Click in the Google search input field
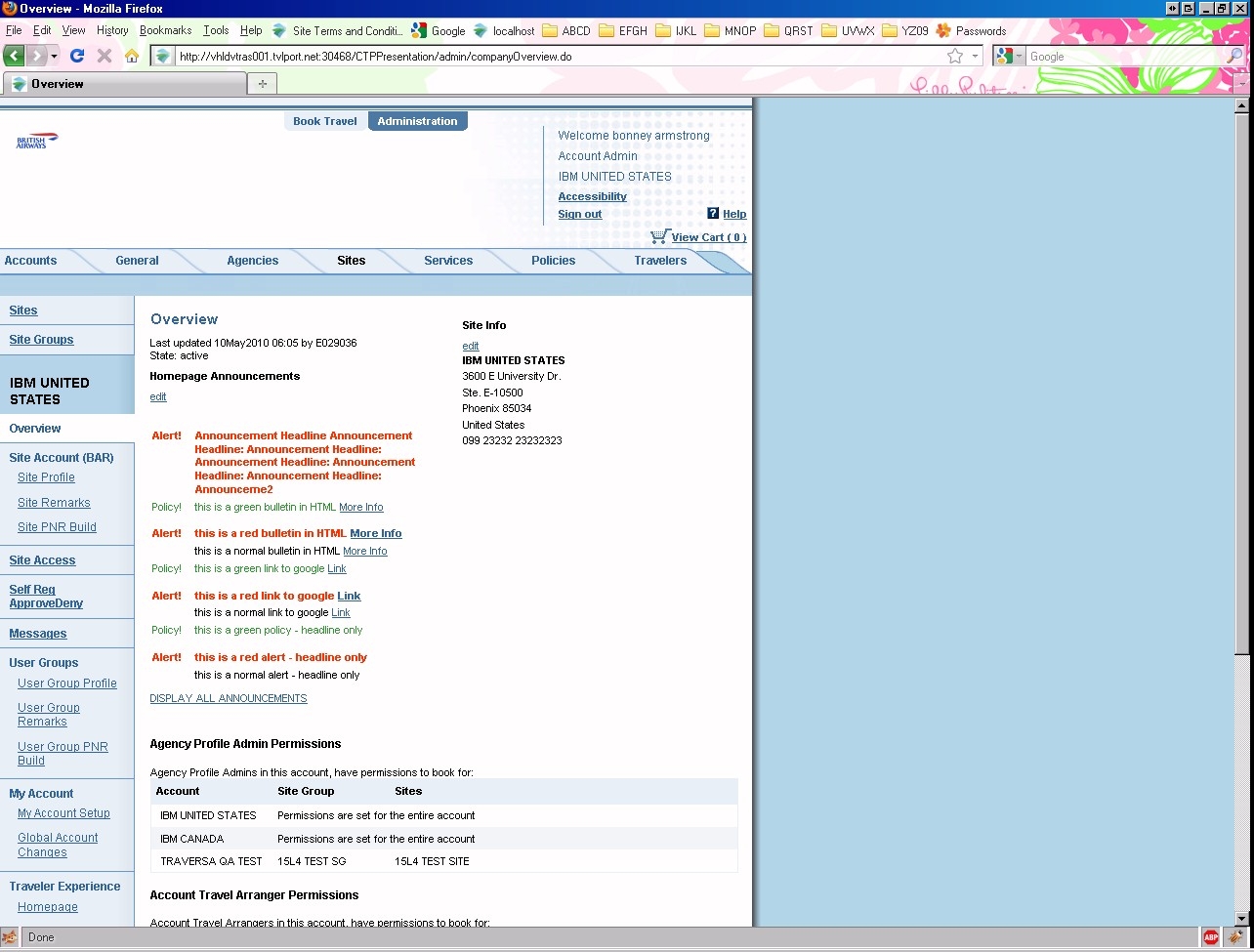The width and height of the screenshot is (1254, 952). [1123, 57]
